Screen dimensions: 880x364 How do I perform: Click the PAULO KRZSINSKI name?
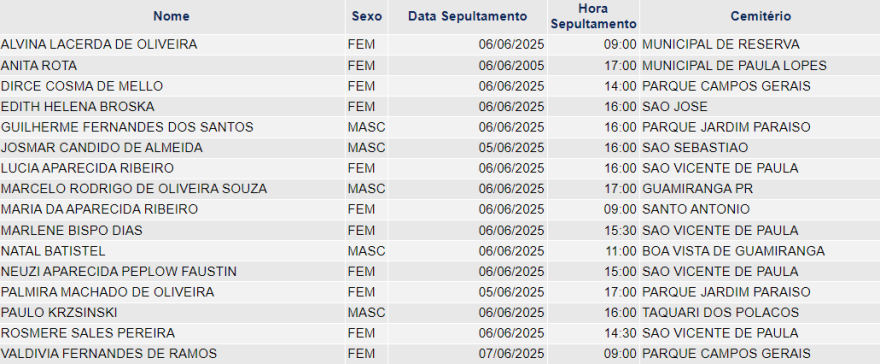(x=59, y=312)
